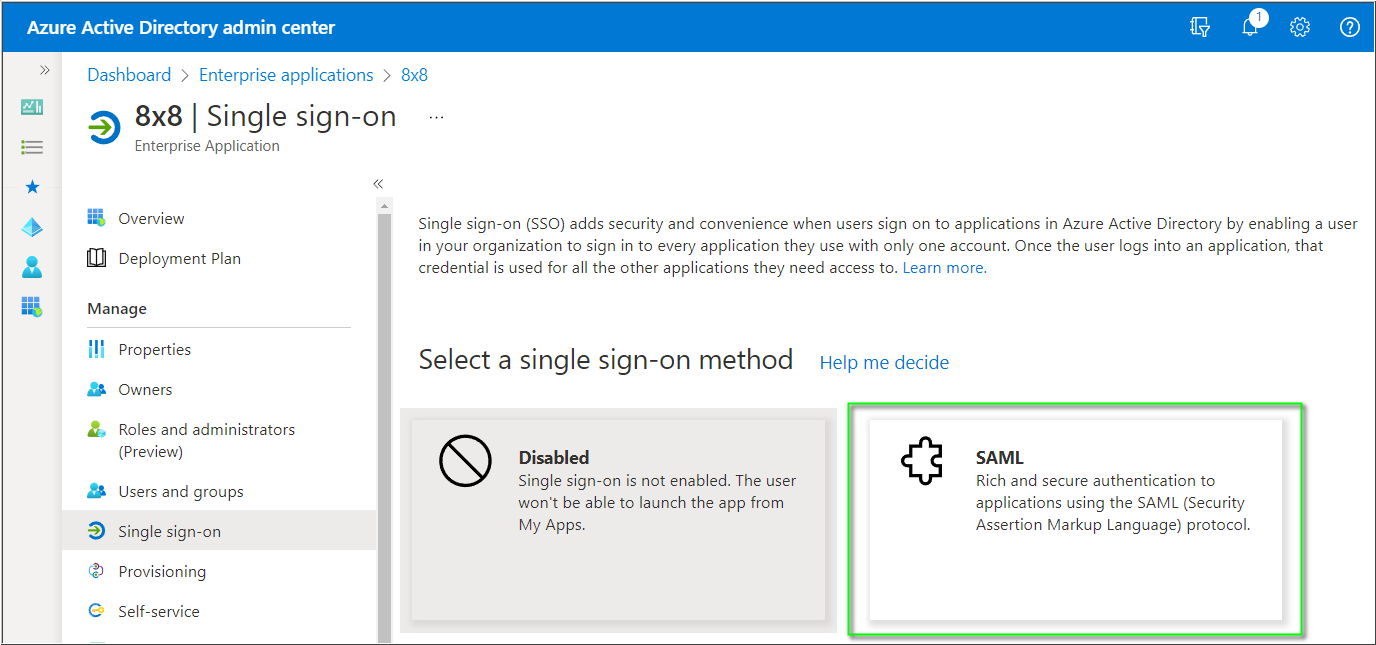Open the notifications bell icon
Image resolution: width=1376 pixels, height=645 pixels.
(1251, 26)
